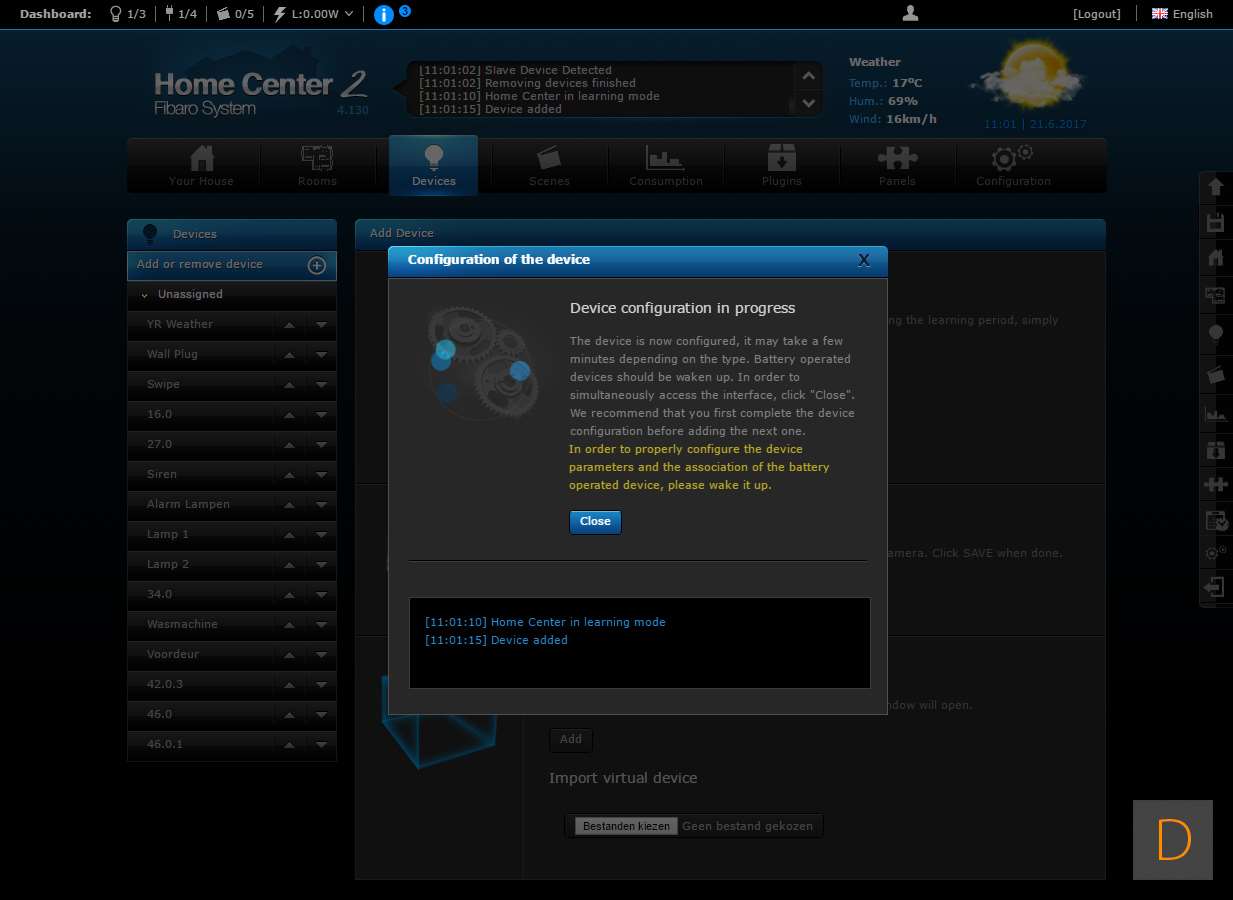Move Swipe up in the list
Image resolution: width=1233 pixels, height=900 pixels.
289,385
